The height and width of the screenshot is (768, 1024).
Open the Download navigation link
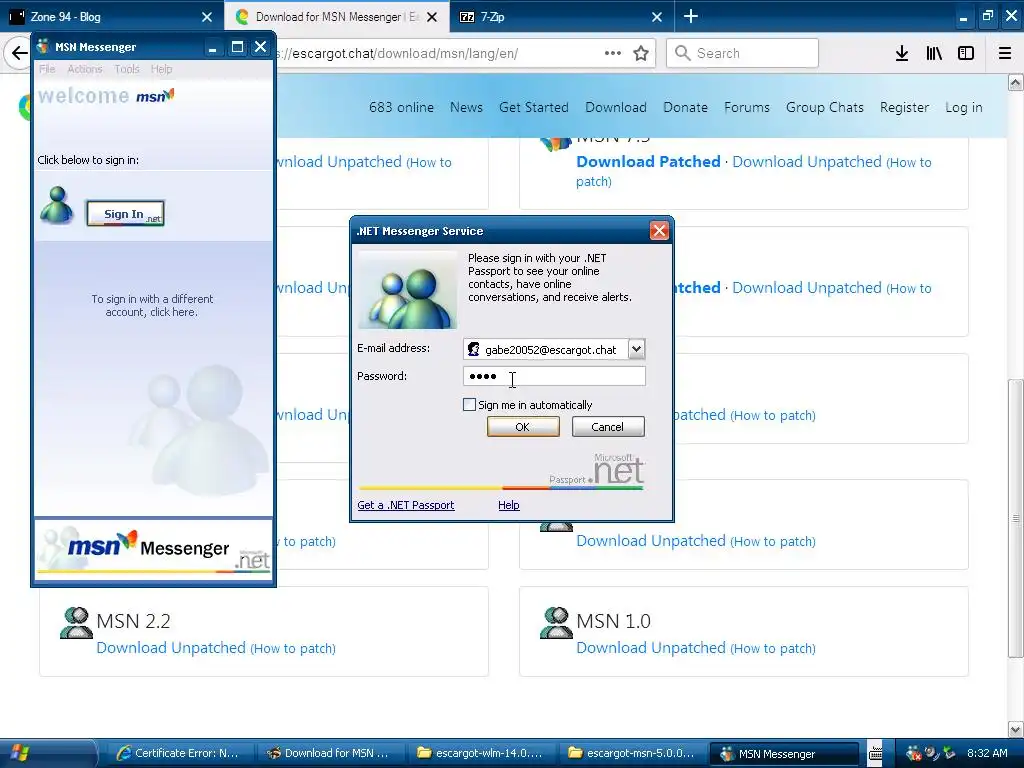tap(616, 107)
